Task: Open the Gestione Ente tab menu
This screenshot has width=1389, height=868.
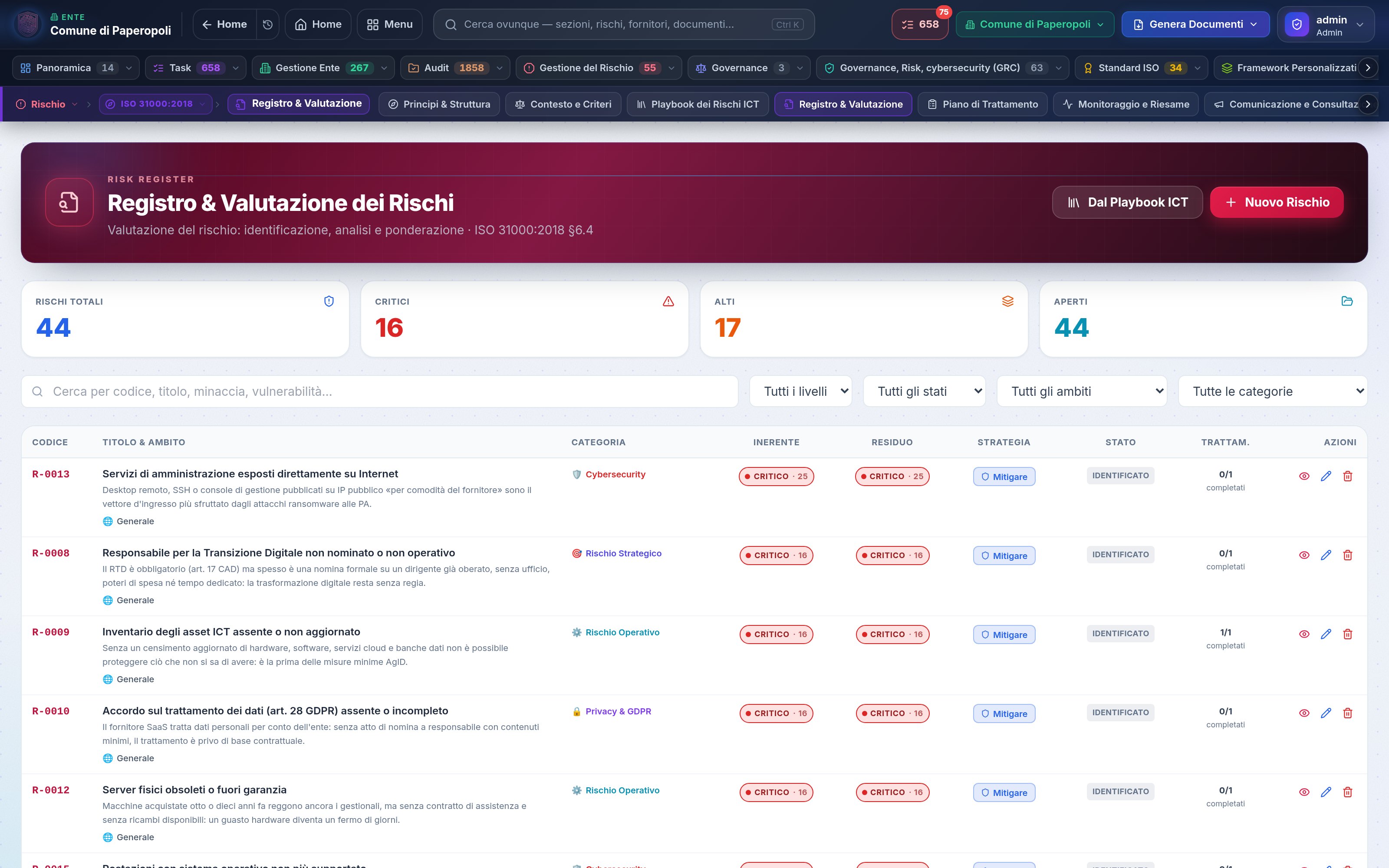Action: 323,68
